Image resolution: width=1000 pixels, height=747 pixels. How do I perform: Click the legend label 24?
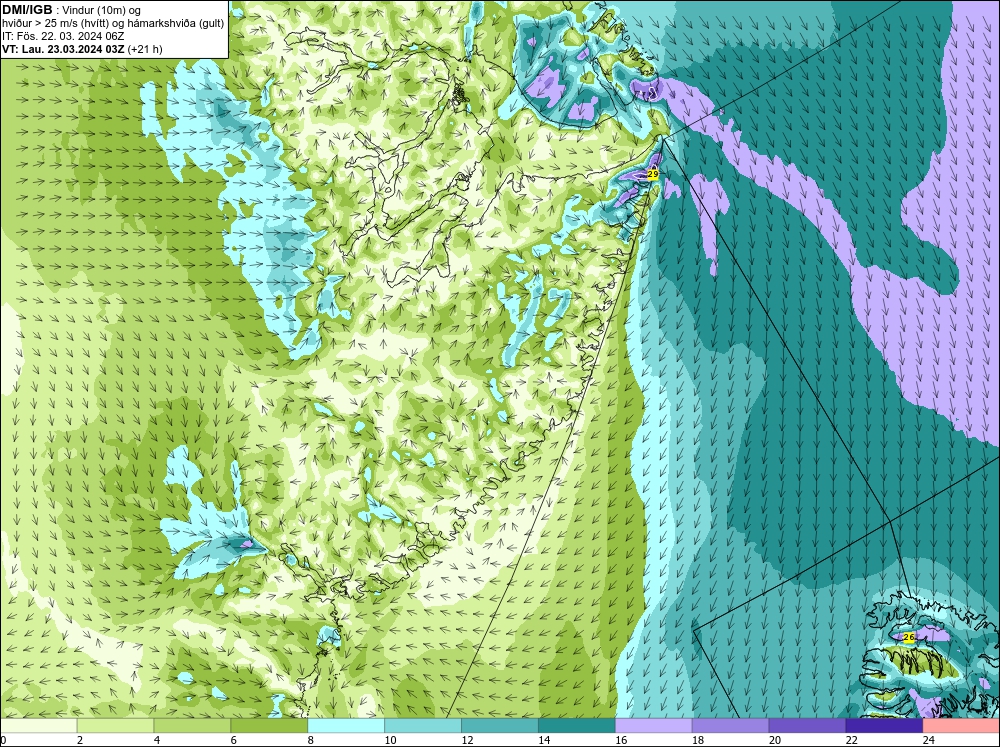[929, 740]
